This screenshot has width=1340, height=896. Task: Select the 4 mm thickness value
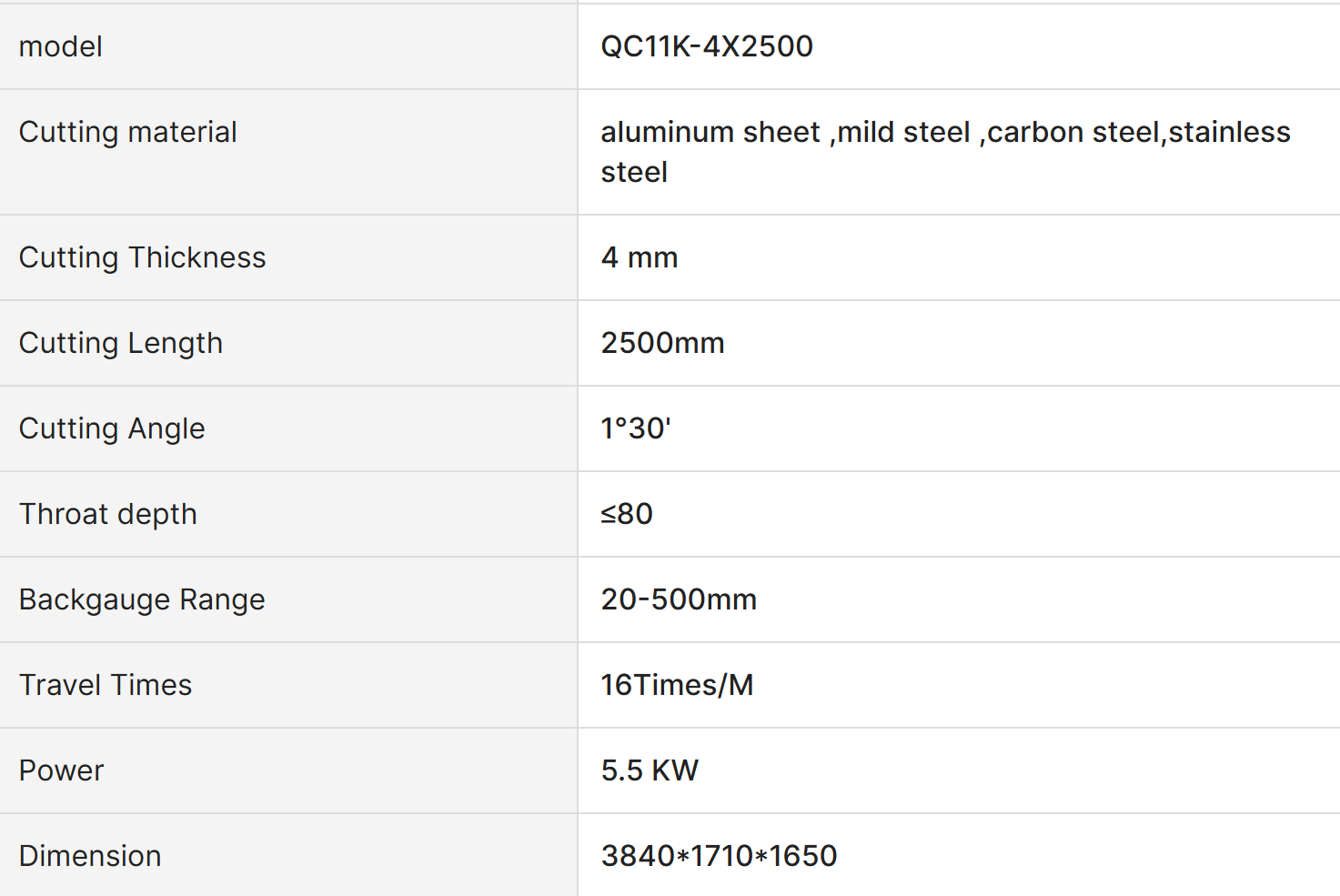click(640, 257)
